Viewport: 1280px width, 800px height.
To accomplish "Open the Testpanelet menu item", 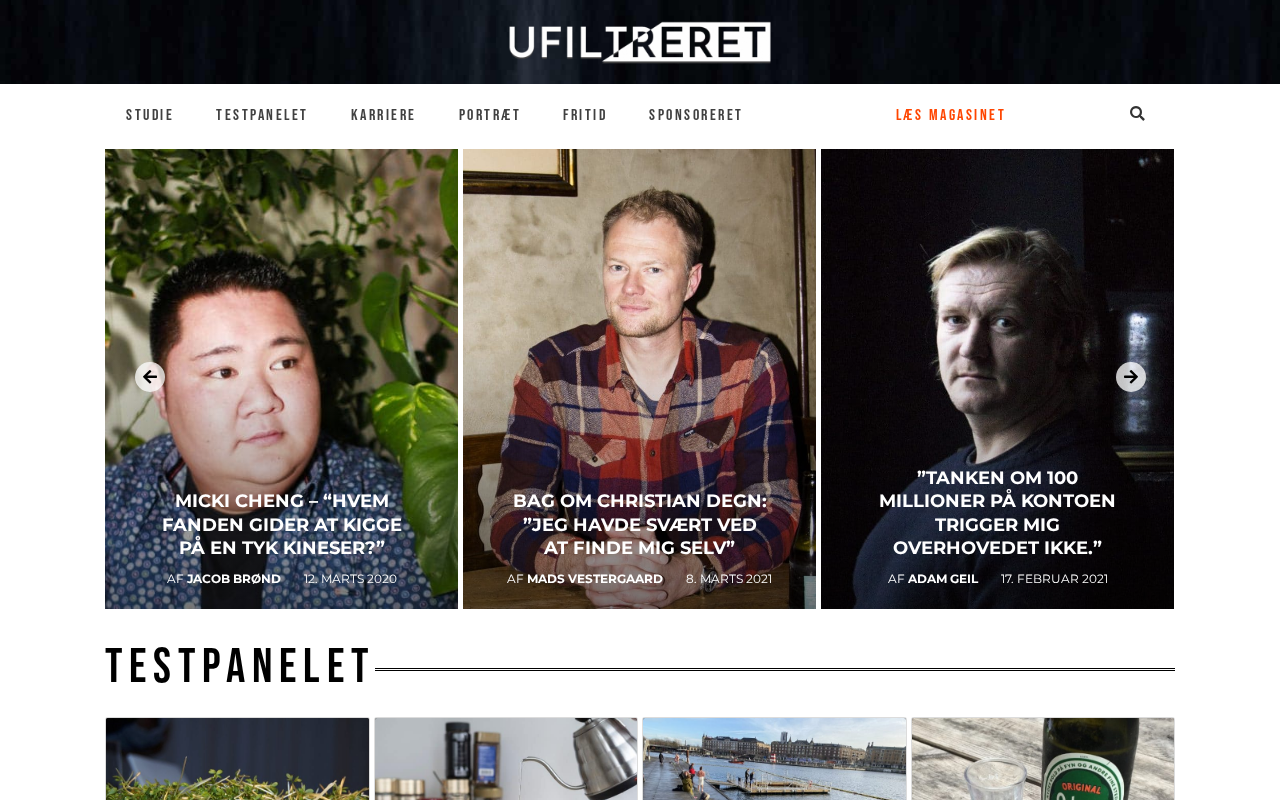I will [262, 115].
